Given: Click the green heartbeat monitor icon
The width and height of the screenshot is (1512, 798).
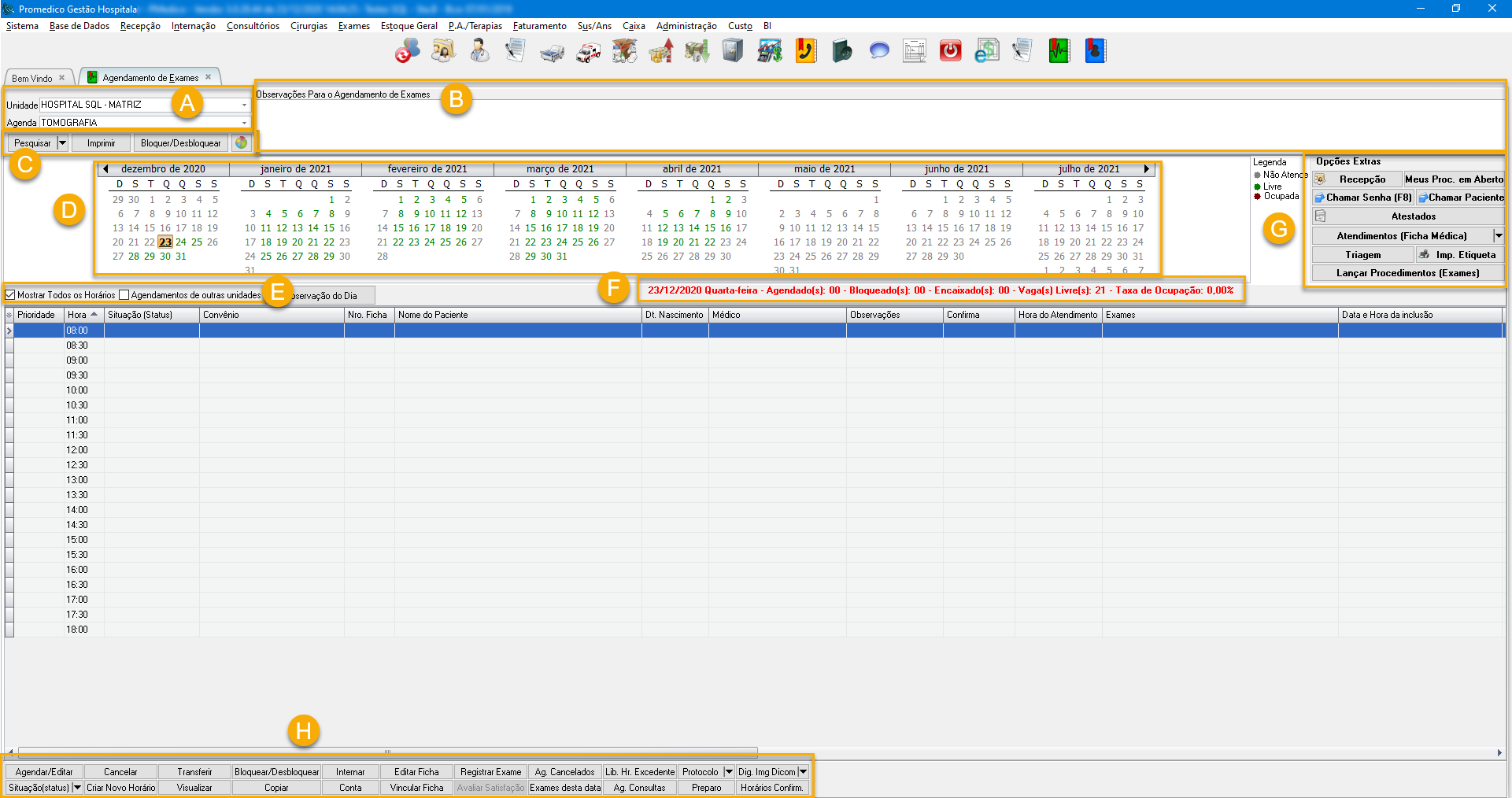Looking at the screenshot, I should tap(1059, 51).
